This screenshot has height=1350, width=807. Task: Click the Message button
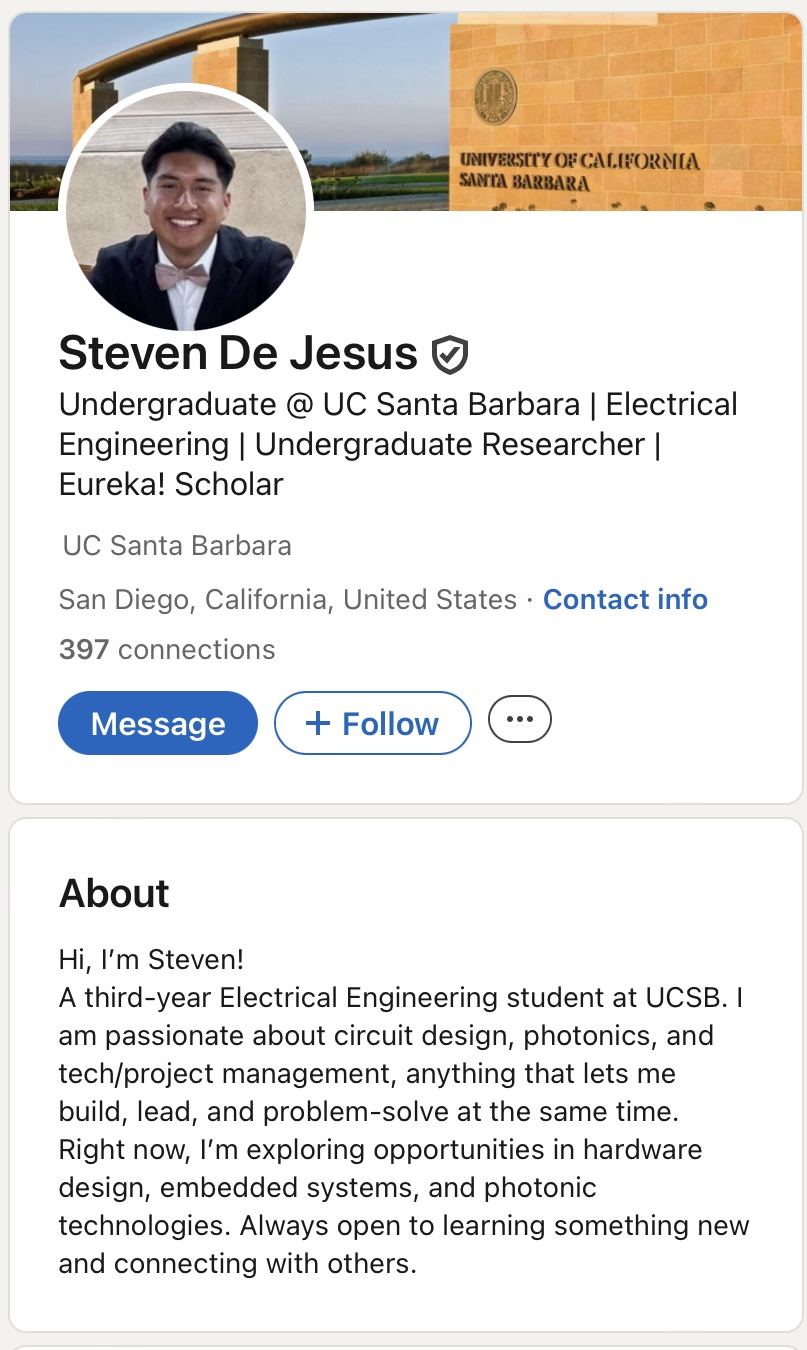pos(158,723)
